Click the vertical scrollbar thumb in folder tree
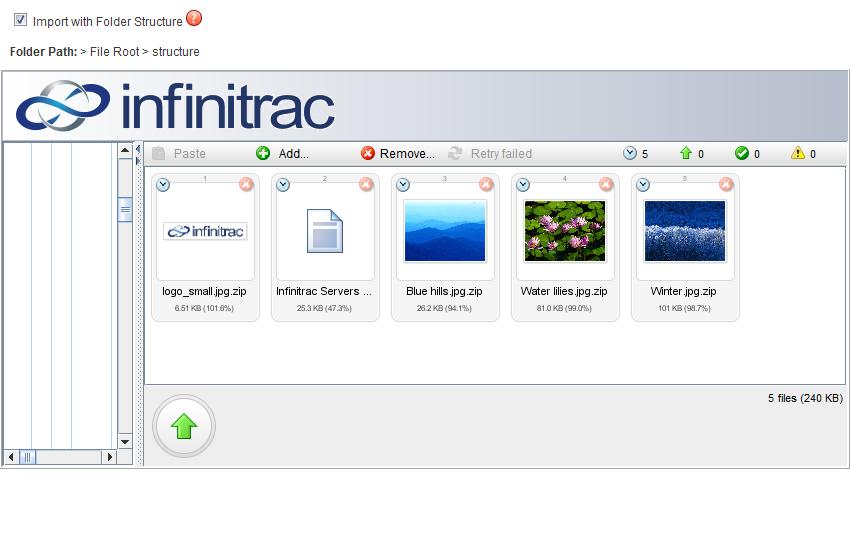Screen dimensions: 850x550 [x=125, y=209]
